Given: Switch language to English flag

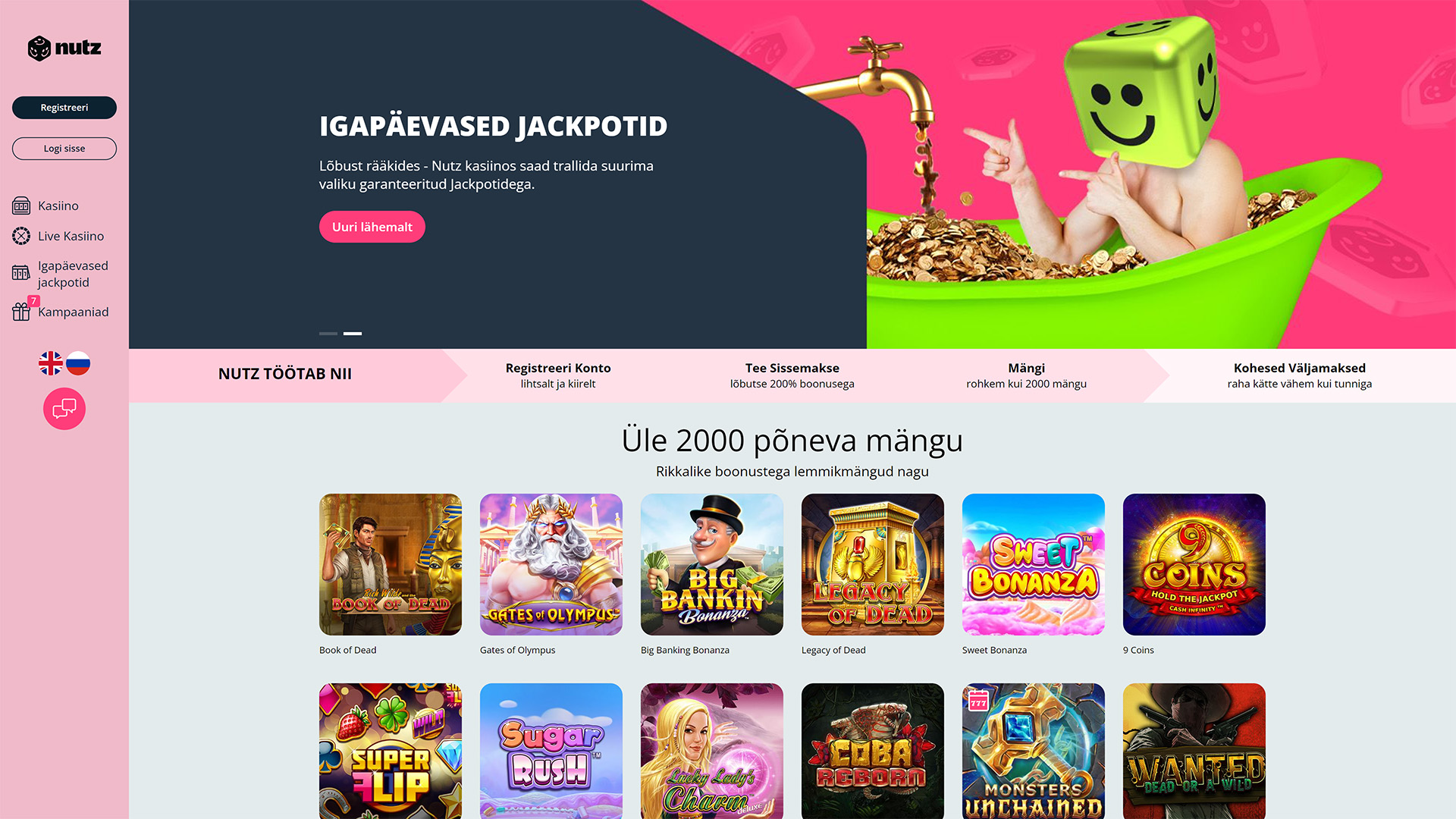Looking at the screenshot, I should (51, 363).
